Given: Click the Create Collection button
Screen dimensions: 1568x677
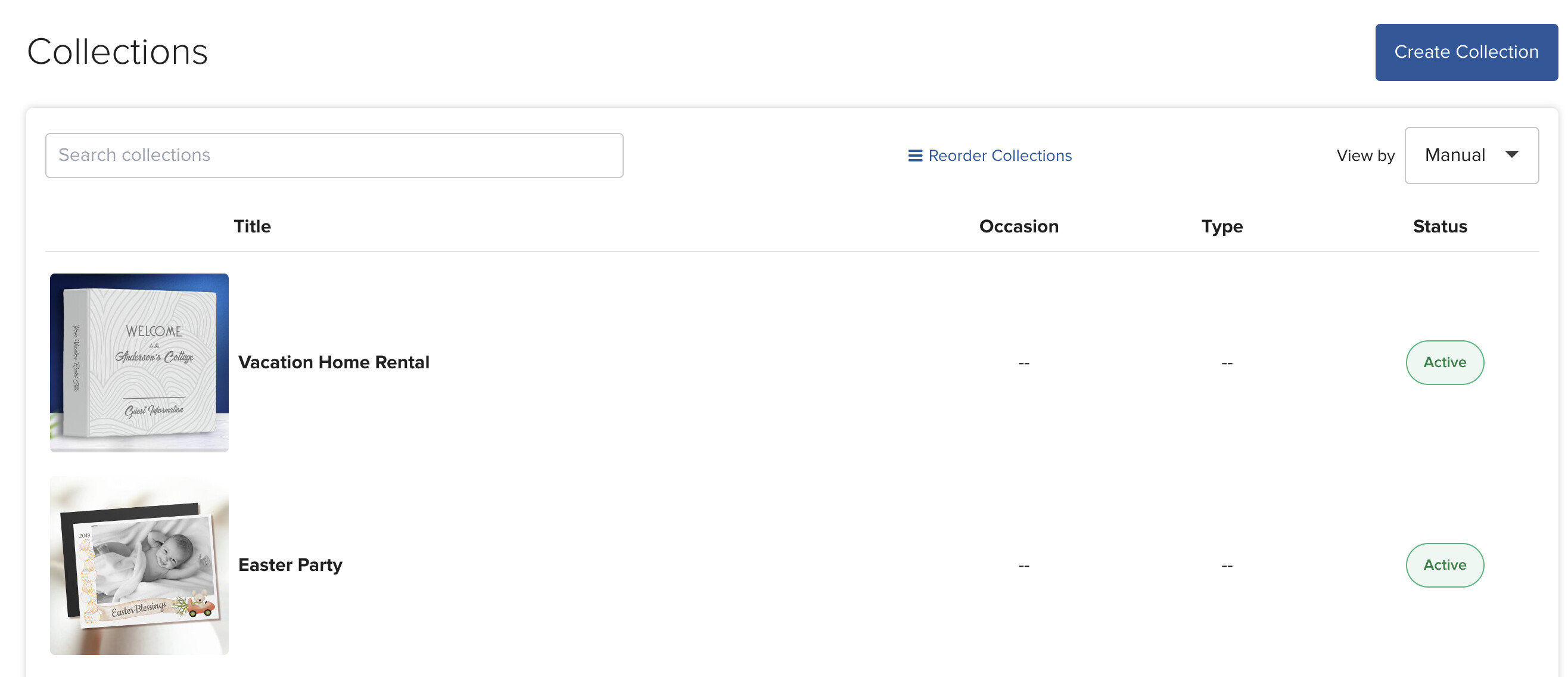Looking at the screenshot, I should click(x=1466, y=52).
